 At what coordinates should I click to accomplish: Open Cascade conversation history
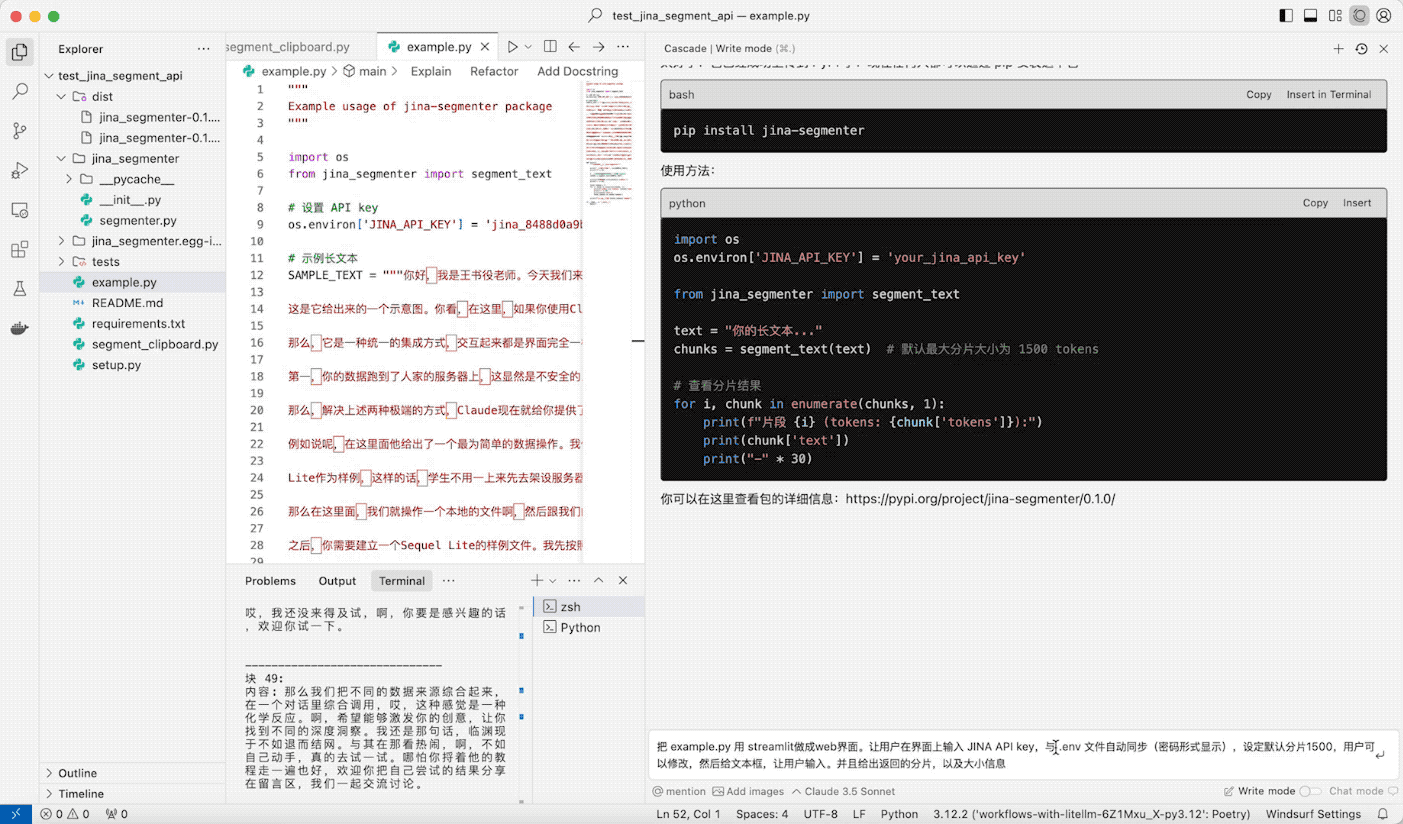[x=1361, y=48]
